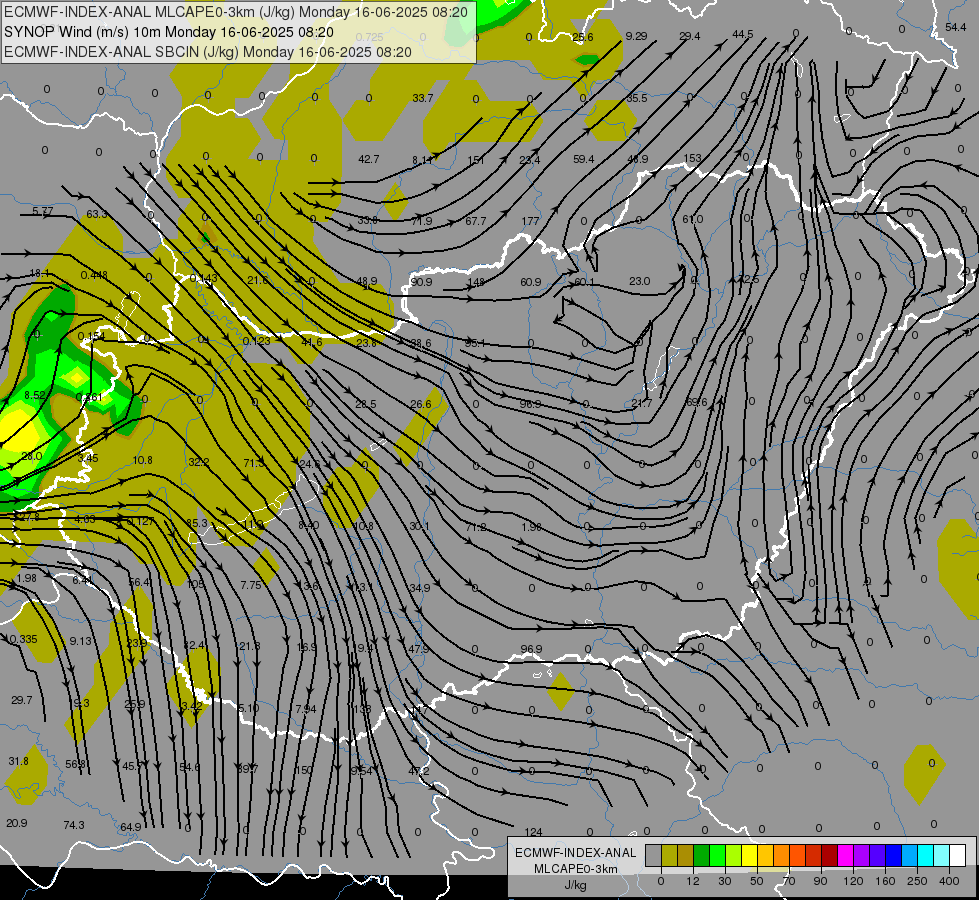The height and width of the screenshot is (900, 979).
Task: Click the map value '28.5'
Action: (366, 404)
